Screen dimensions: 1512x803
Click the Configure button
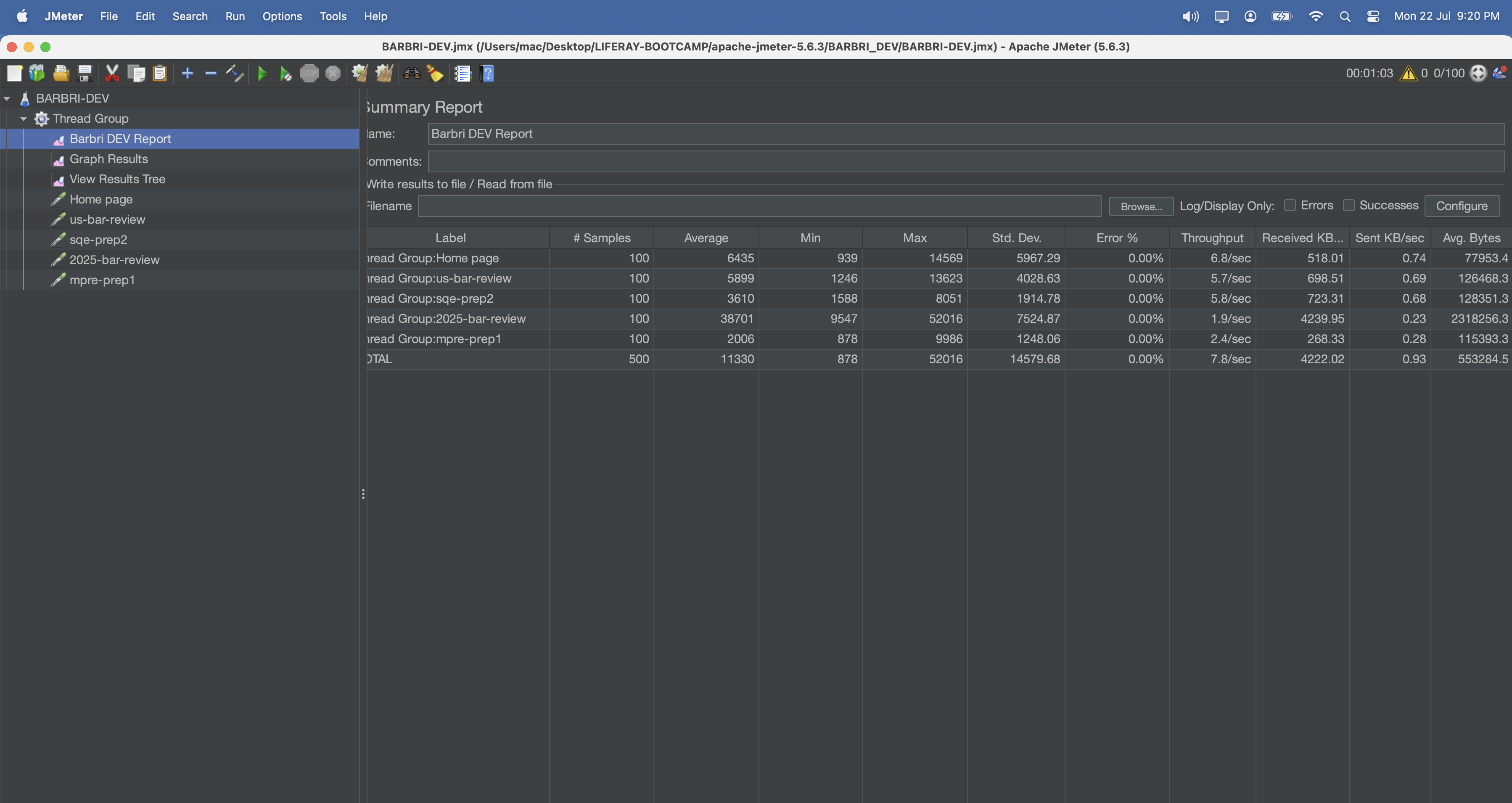(x=1461, y=206)
